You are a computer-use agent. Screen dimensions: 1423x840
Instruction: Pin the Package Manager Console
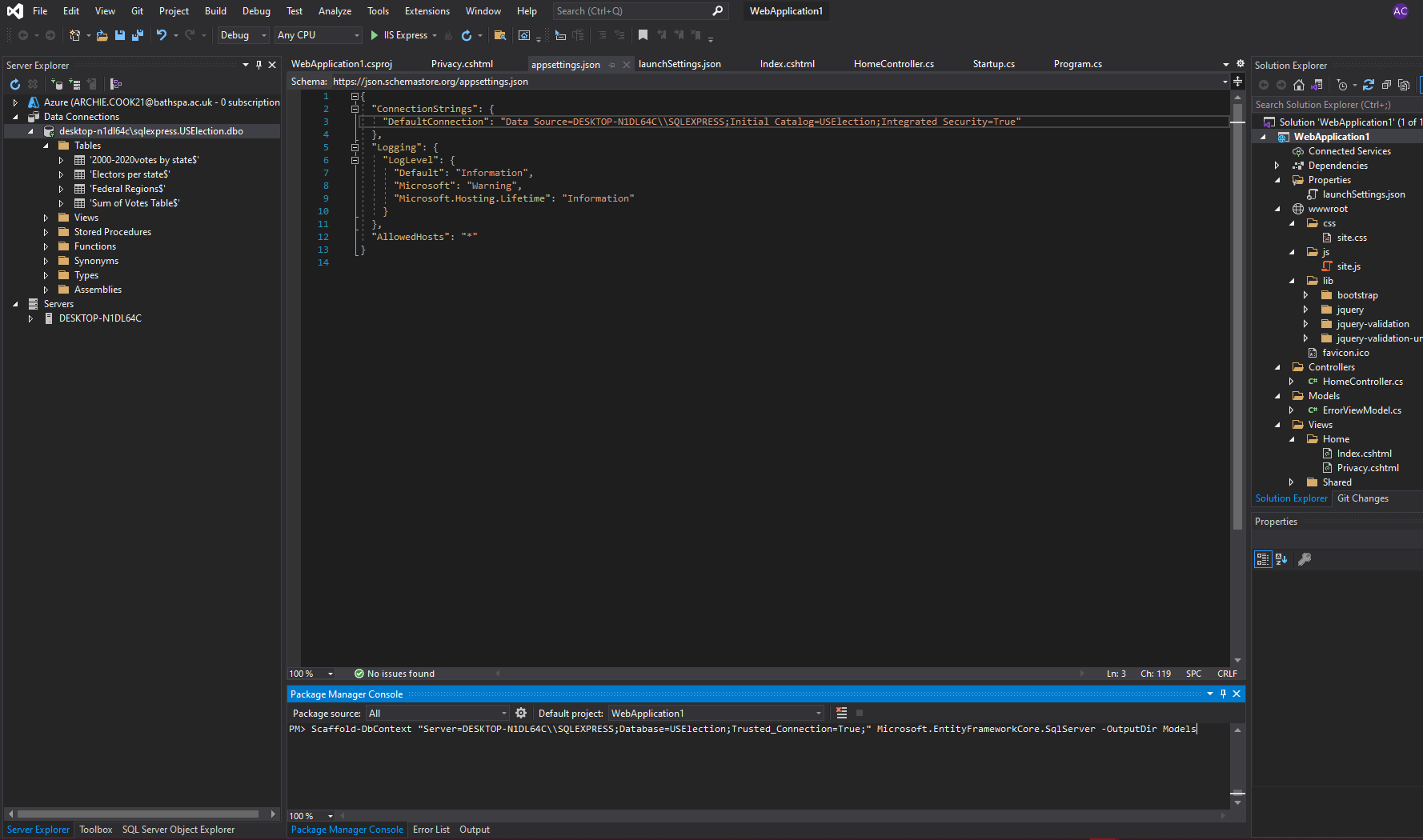(1223, 694)
